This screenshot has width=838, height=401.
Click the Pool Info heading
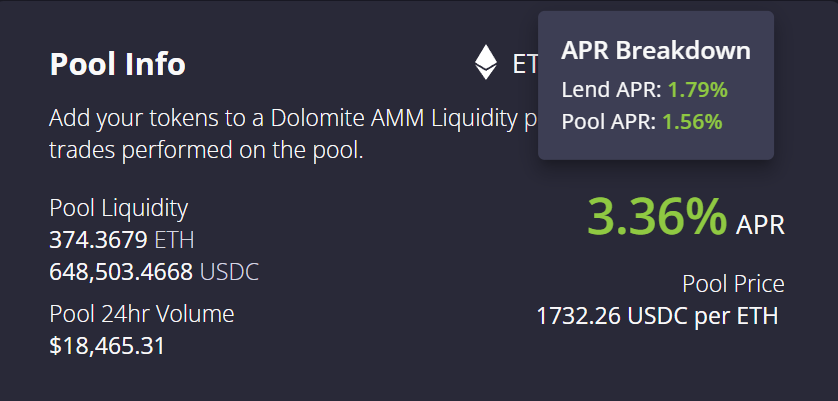click(117, 64)
